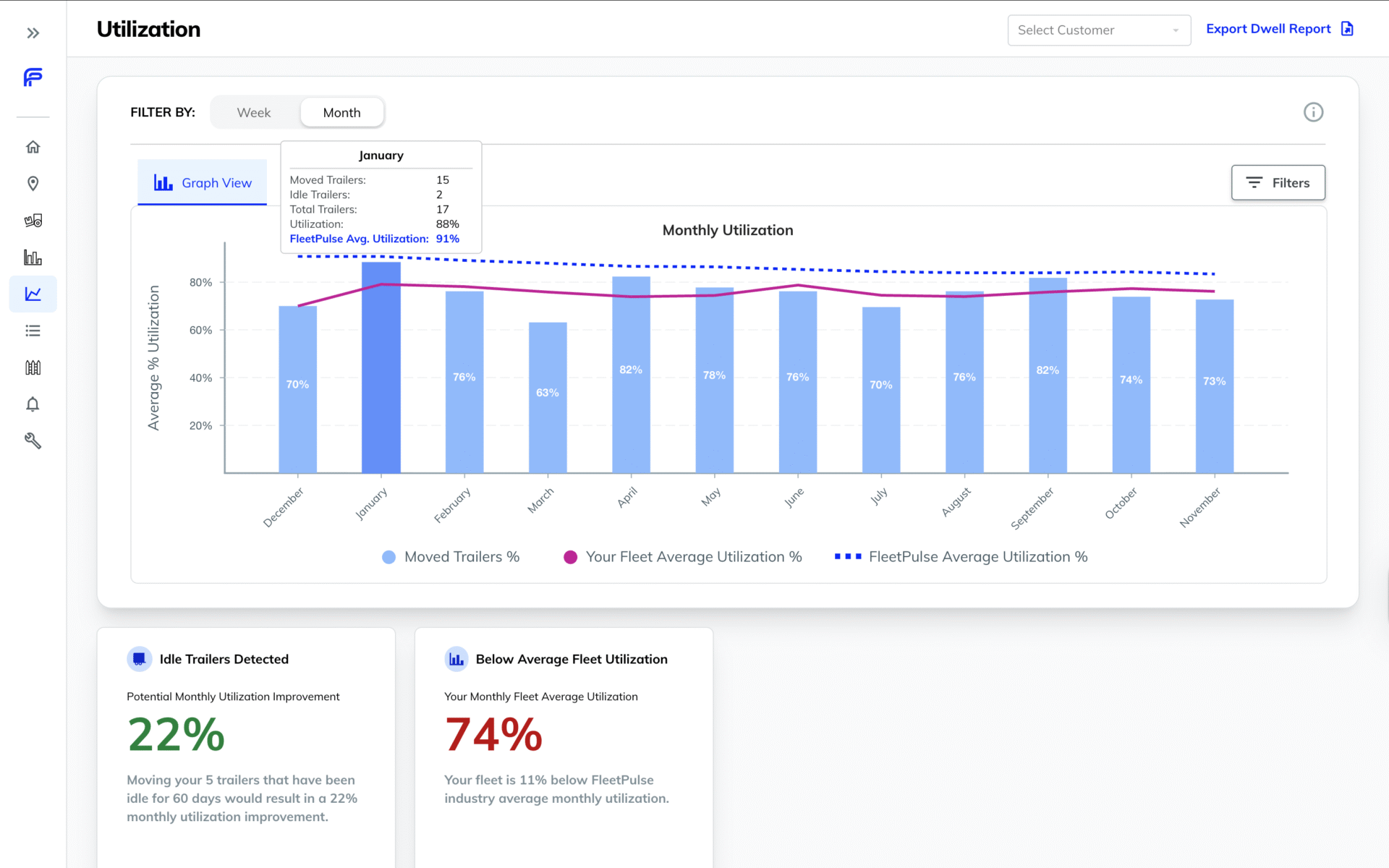Click the notifications bell icon

(x=33, y=404)
